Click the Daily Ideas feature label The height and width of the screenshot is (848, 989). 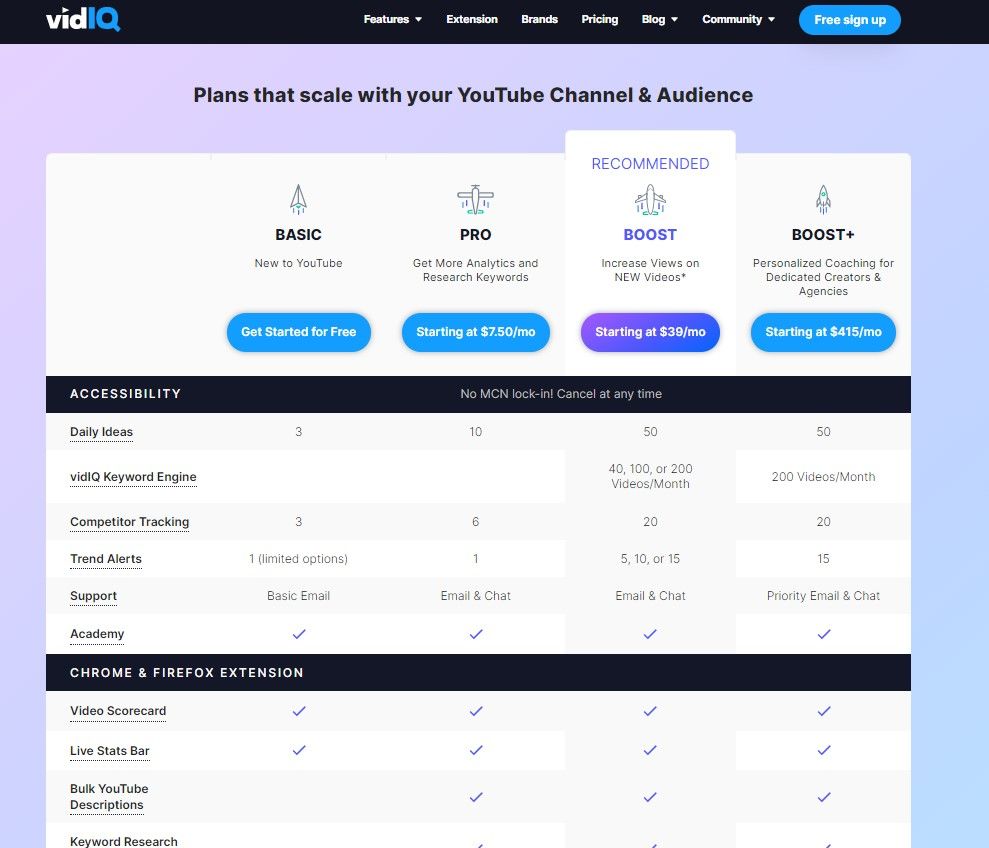(x=102, y=432)
